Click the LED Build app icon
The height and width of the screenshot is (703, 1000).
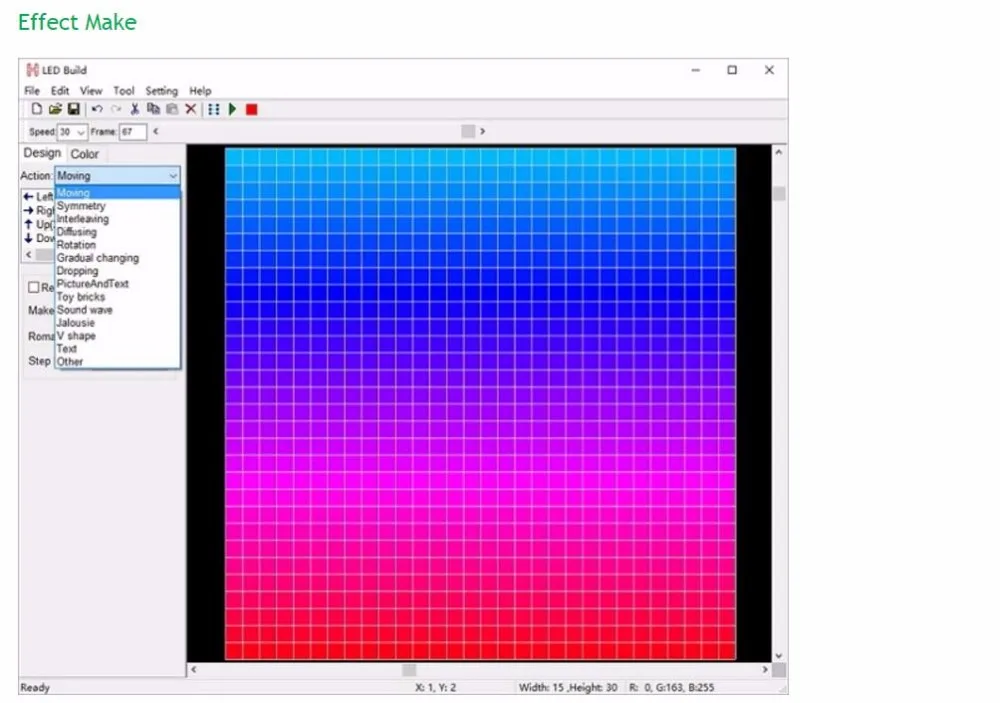32,70
